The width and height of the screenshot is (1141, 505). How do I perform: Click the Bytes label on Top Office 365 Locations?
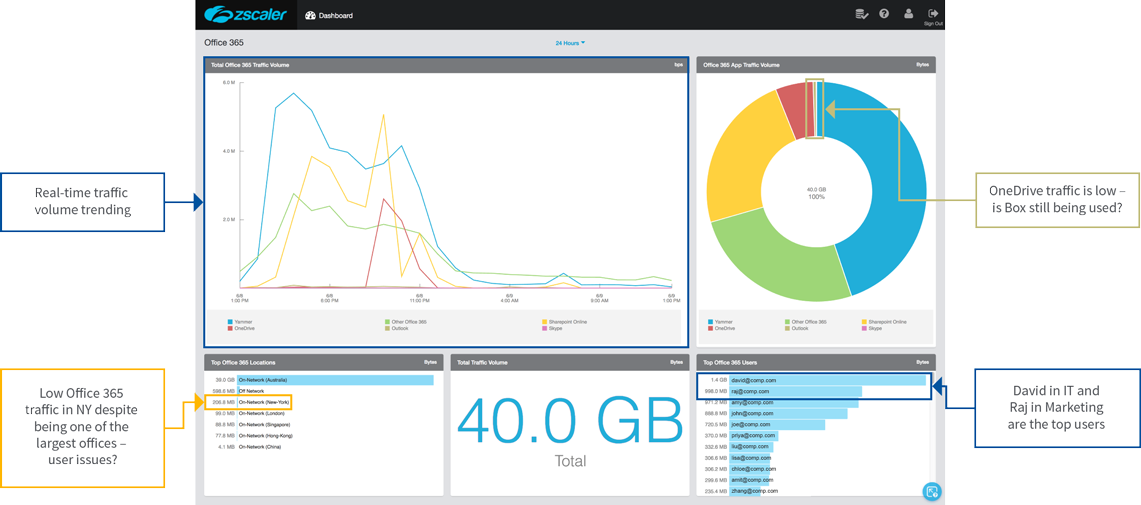(x=431, y=362)
